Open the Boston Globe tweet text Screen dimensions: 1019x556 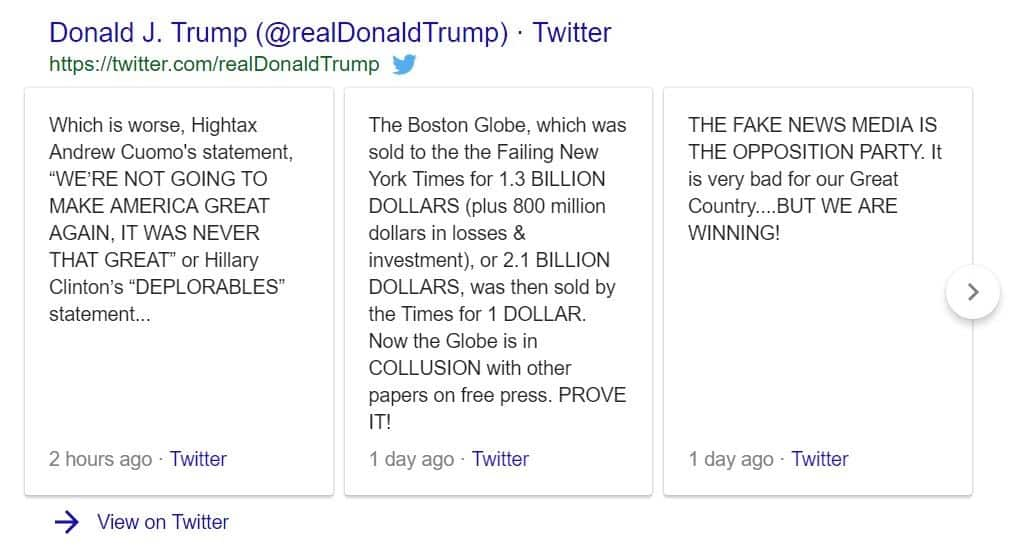coord(498,273)
